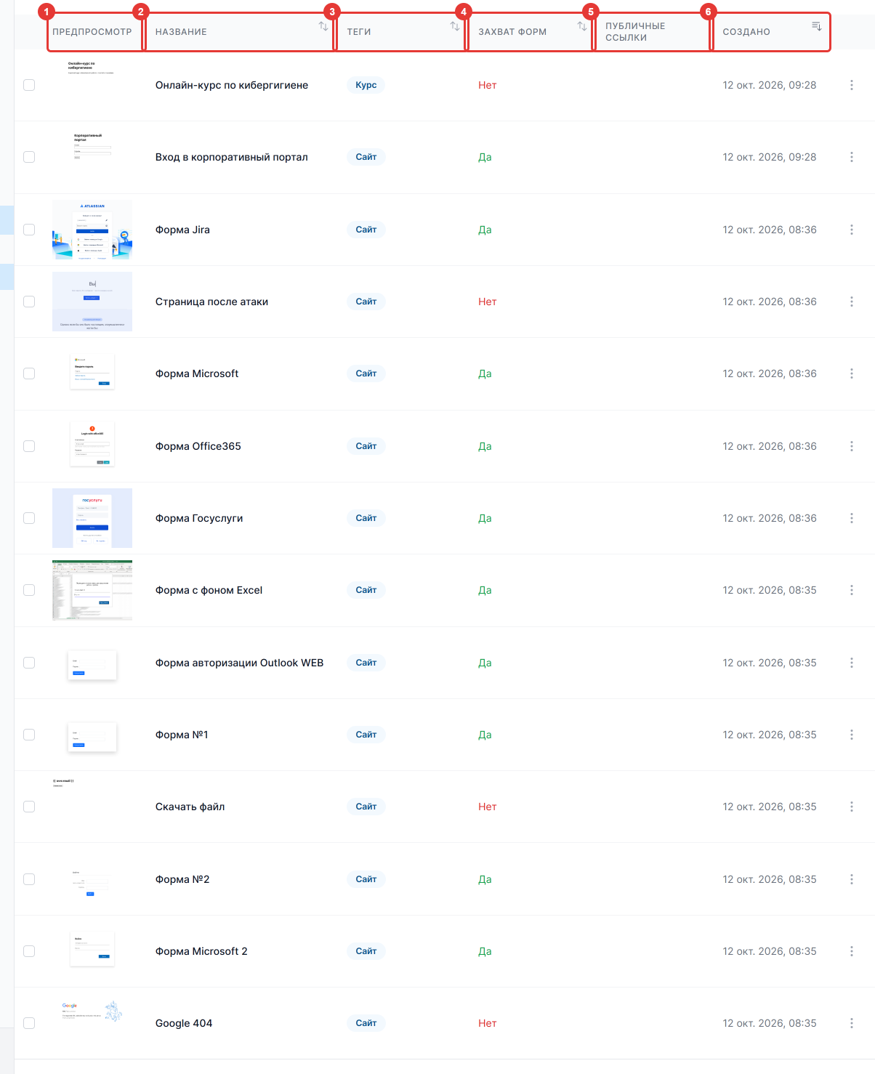Select the Форма Госуслуги checkbox
Image resolution: width=875 pixels, height=1074 pixels.
pos(29,518)
